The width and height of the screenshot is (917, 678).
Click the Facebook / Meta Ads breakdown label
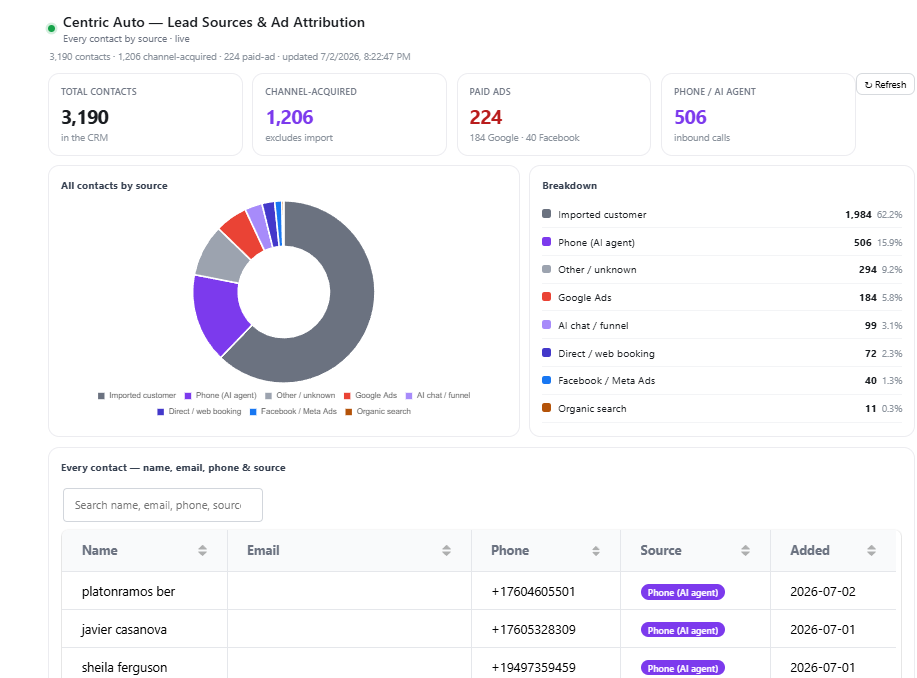(606, 381)
